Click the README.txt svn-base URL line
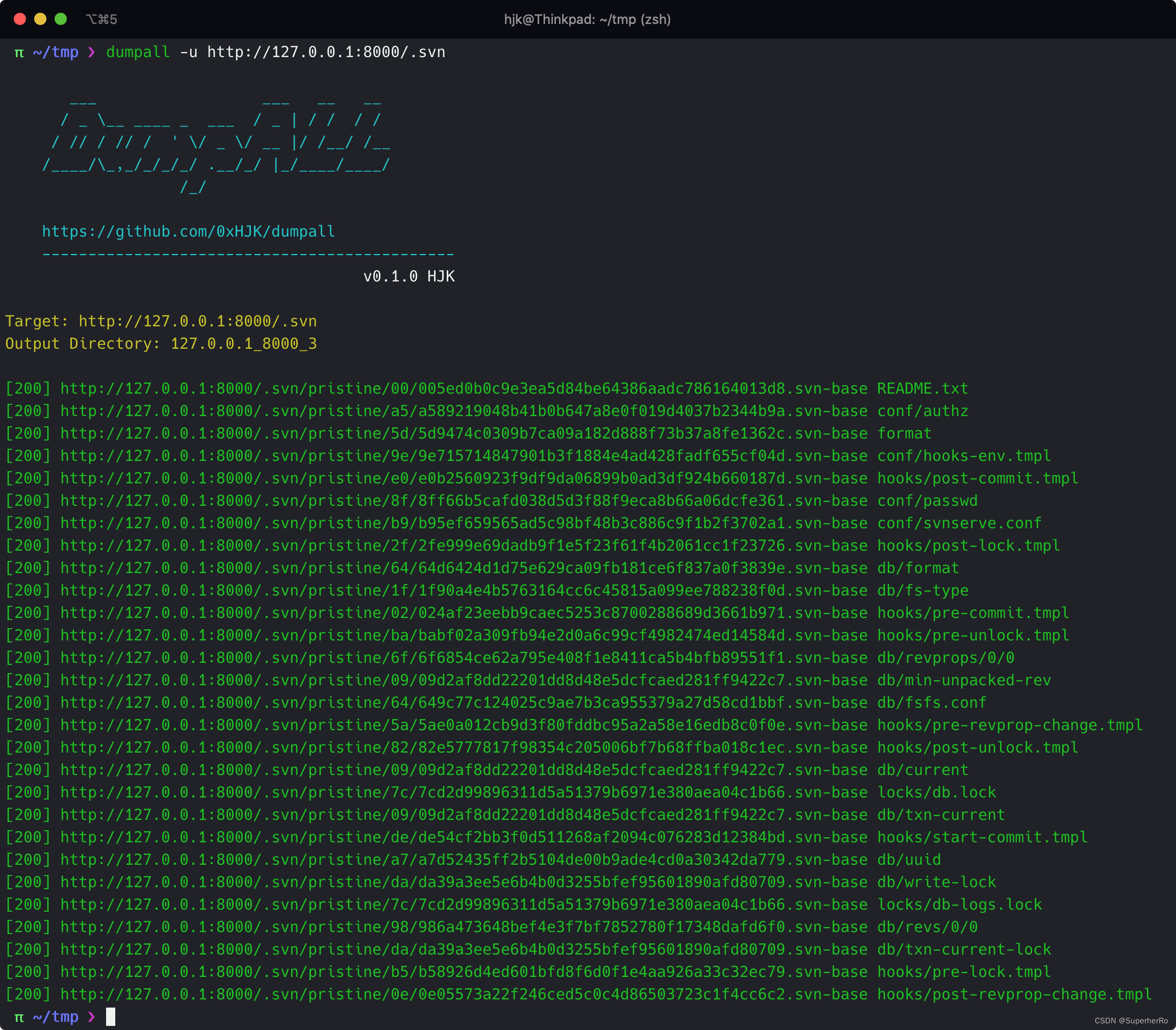 pos(463,389)
